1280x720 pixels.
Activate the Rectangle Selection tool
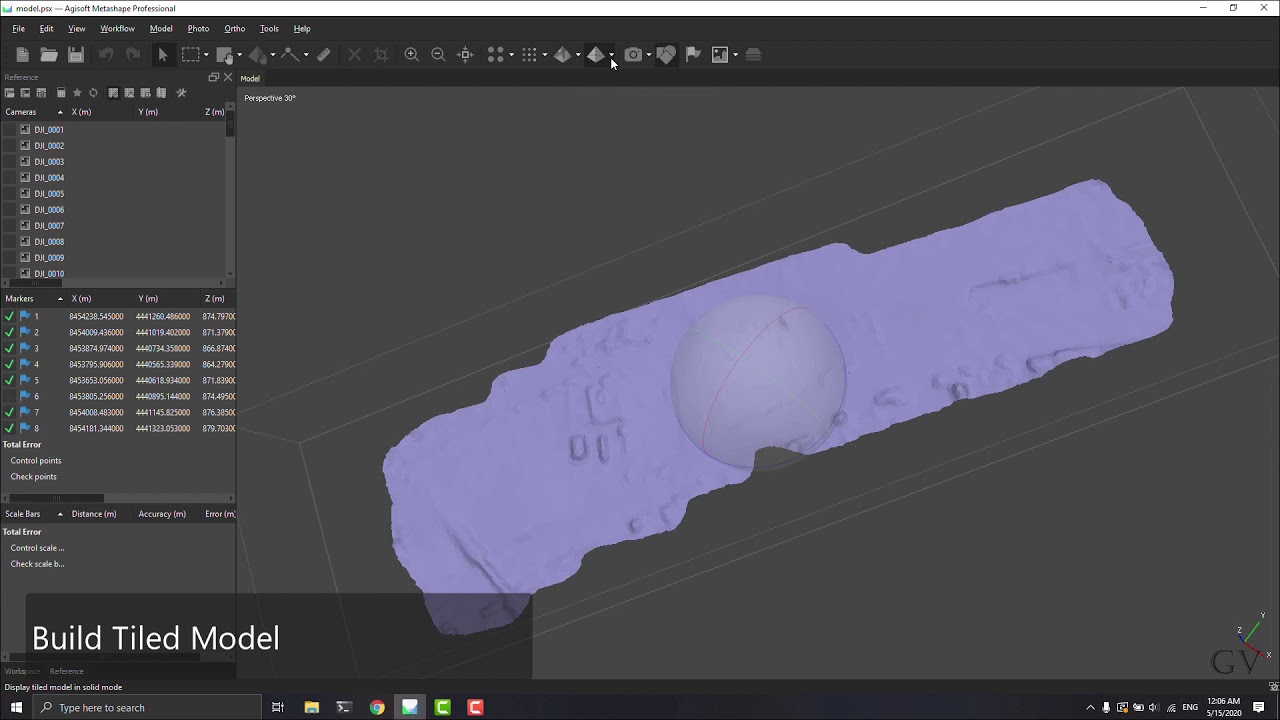coord(190,55)
